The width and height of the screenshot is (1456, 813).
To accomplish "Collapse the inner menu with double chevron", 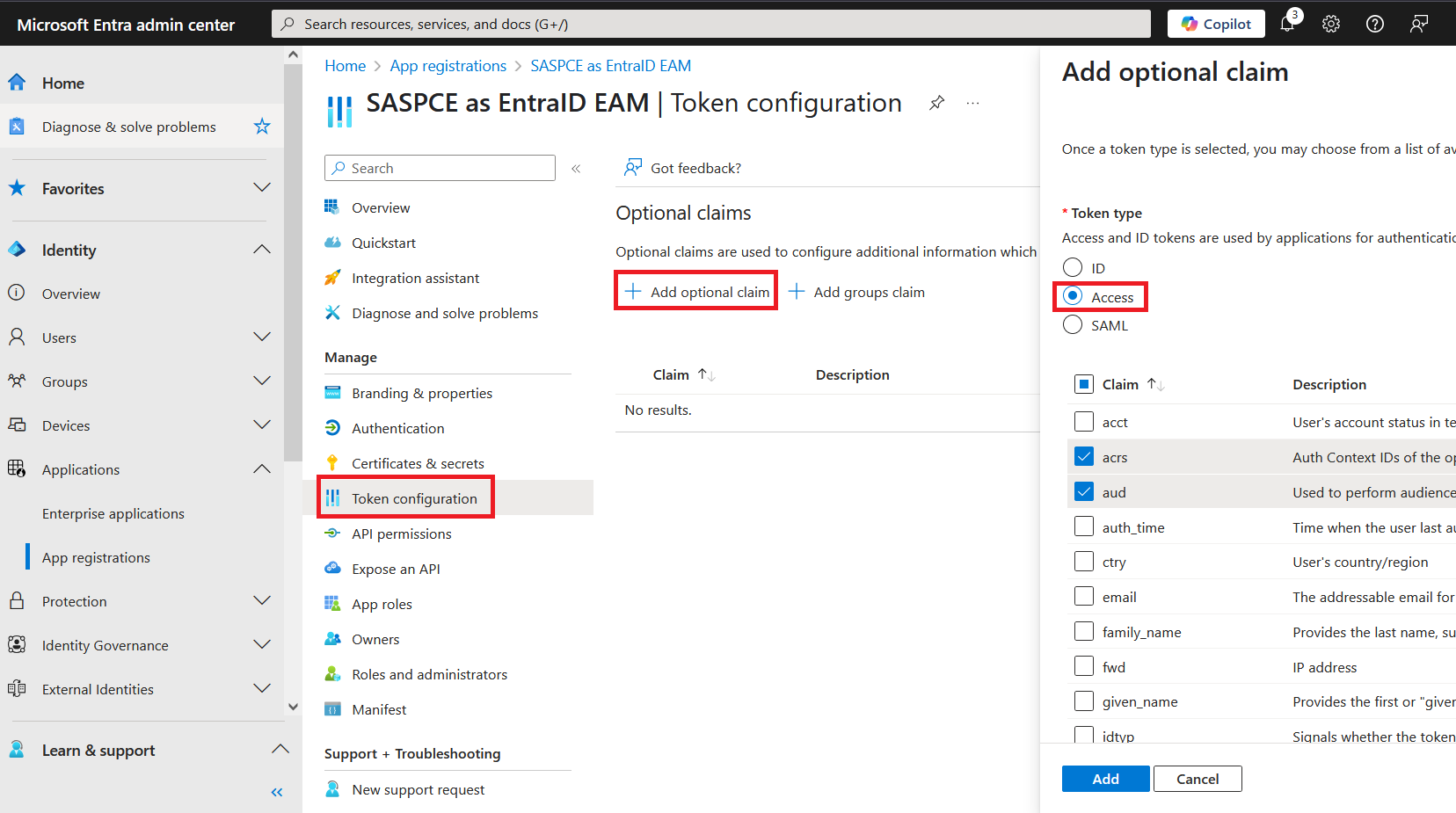I will (x=576, y=169).
